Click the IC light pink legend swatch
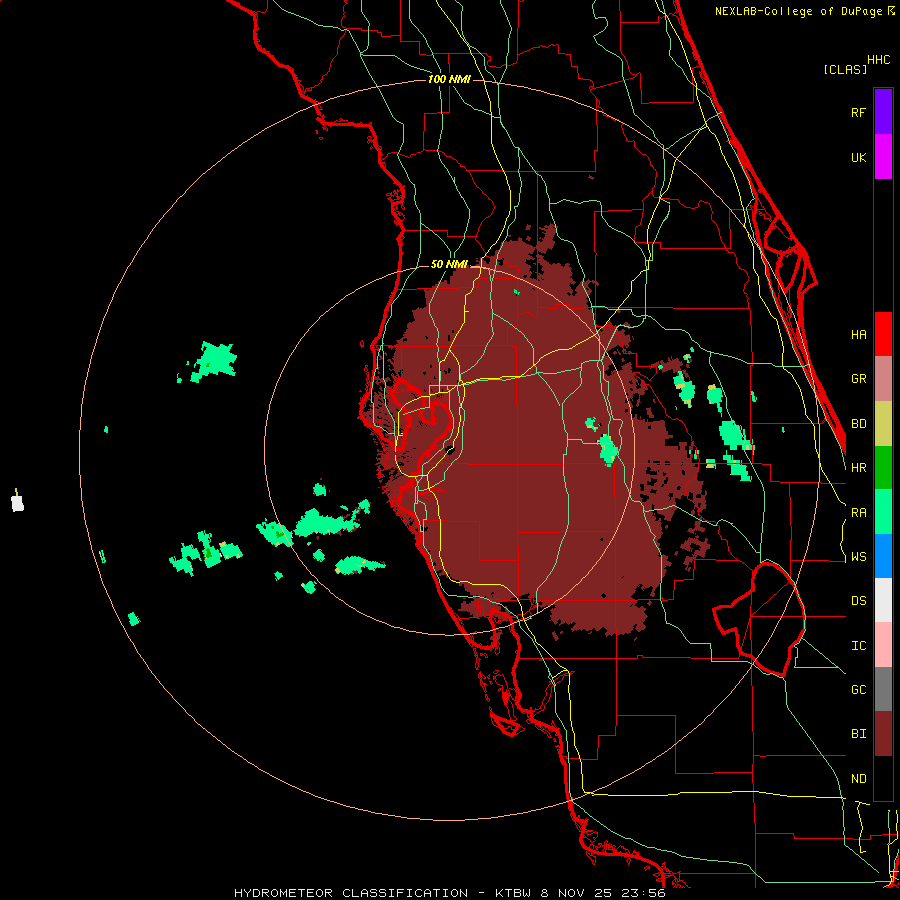900x900 pixels. pyautogui.click(x=883, y=645)
